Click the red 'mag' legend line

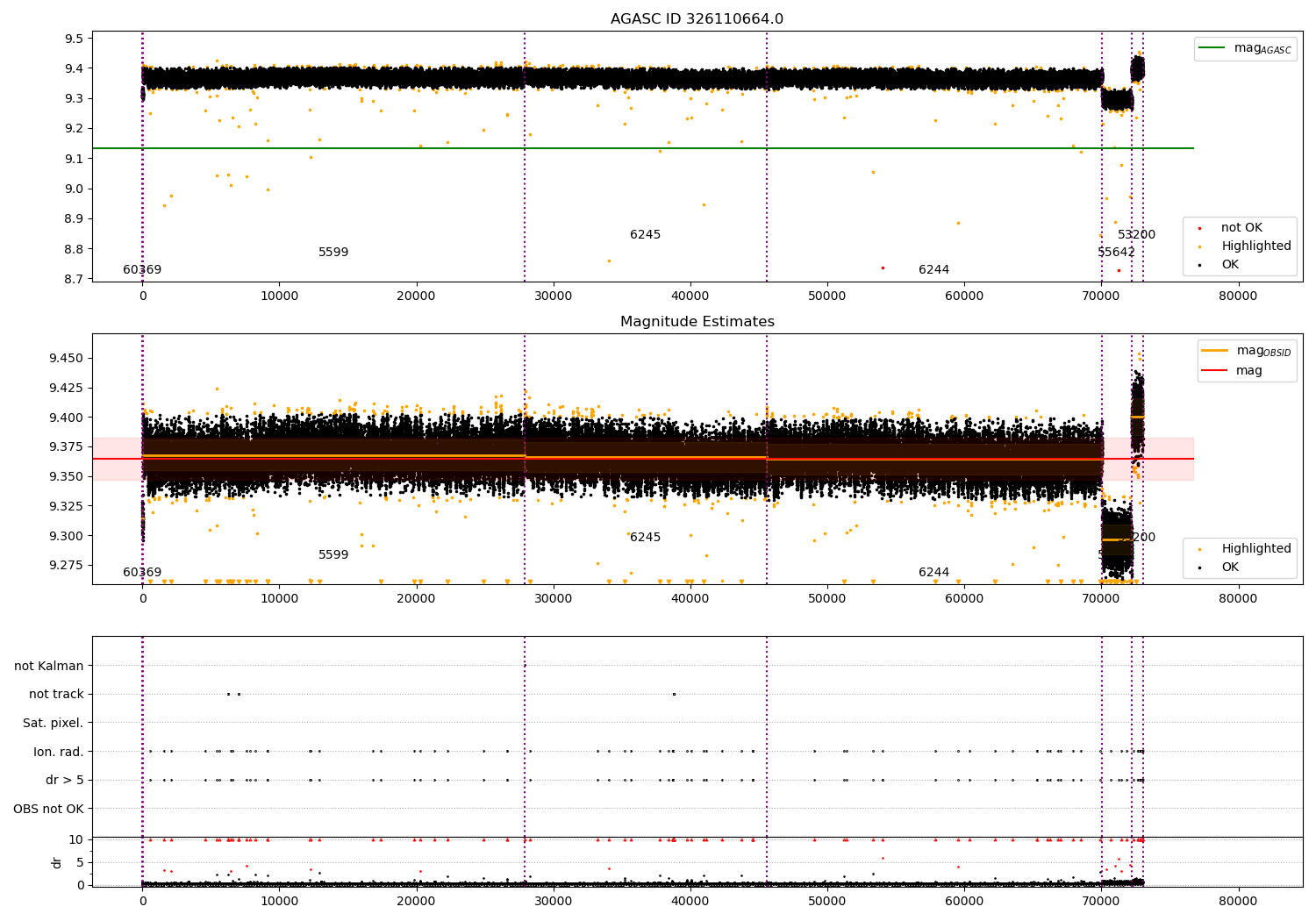1215,371
